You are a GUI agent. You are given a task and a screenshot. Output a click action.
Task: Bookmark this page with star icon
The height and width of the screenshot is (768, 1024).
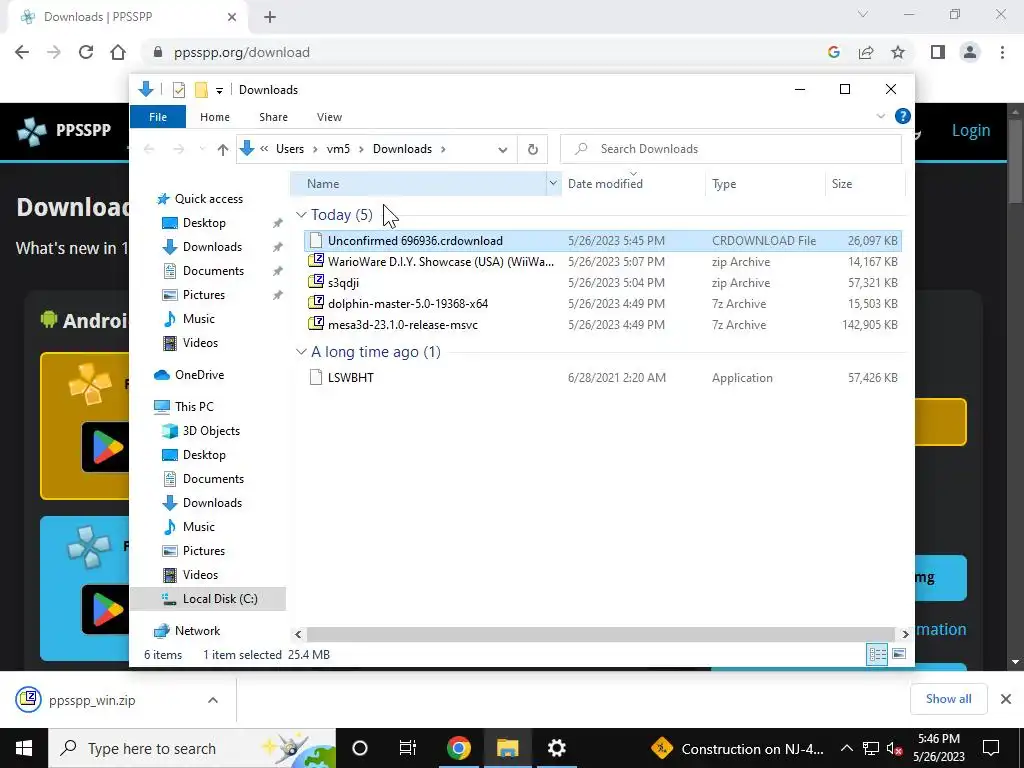(898, 52)
